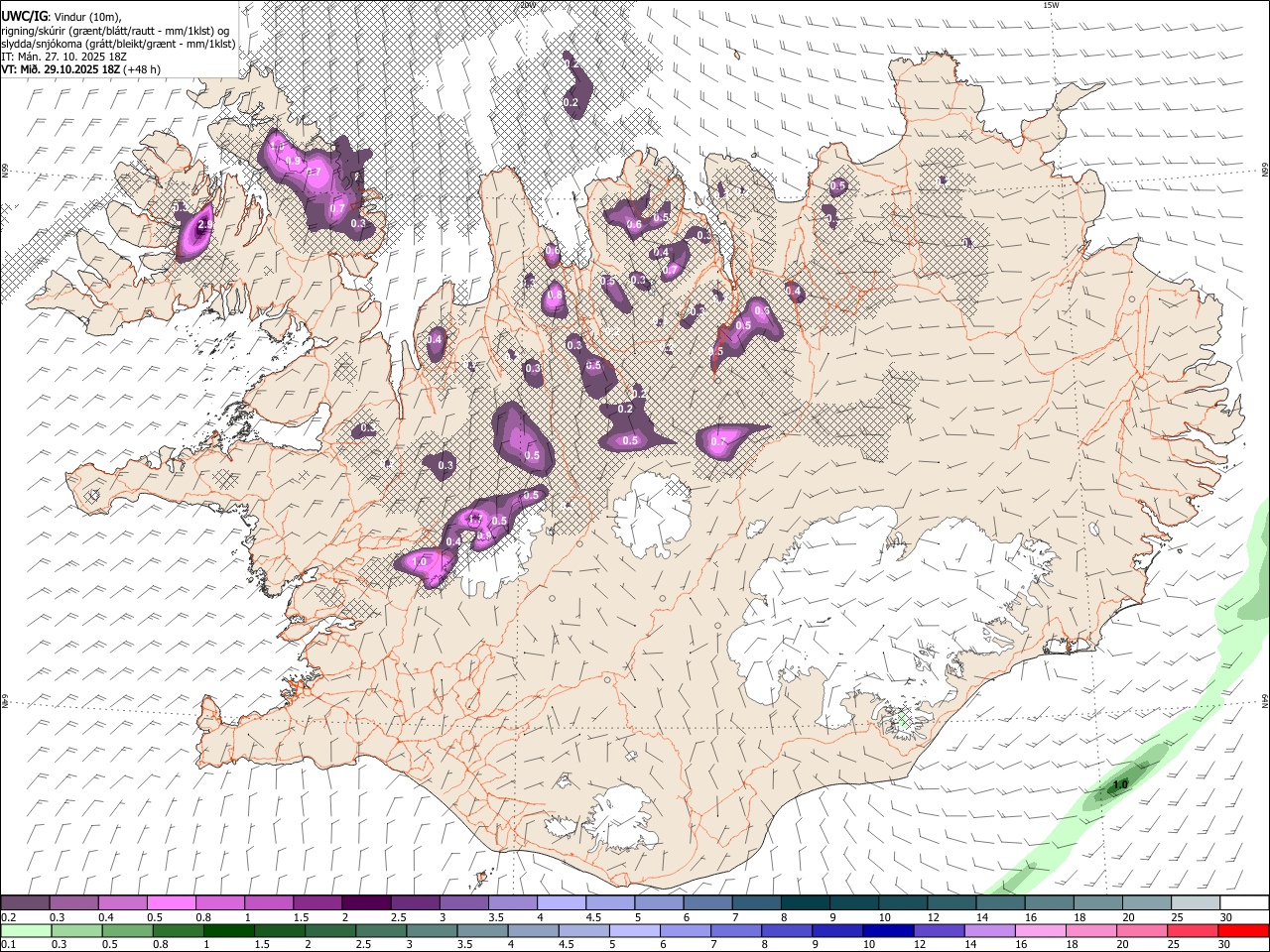1270x952 pixels.
Task: Click the '0.6' snowfall value in the north
Action: click(634, 225)
